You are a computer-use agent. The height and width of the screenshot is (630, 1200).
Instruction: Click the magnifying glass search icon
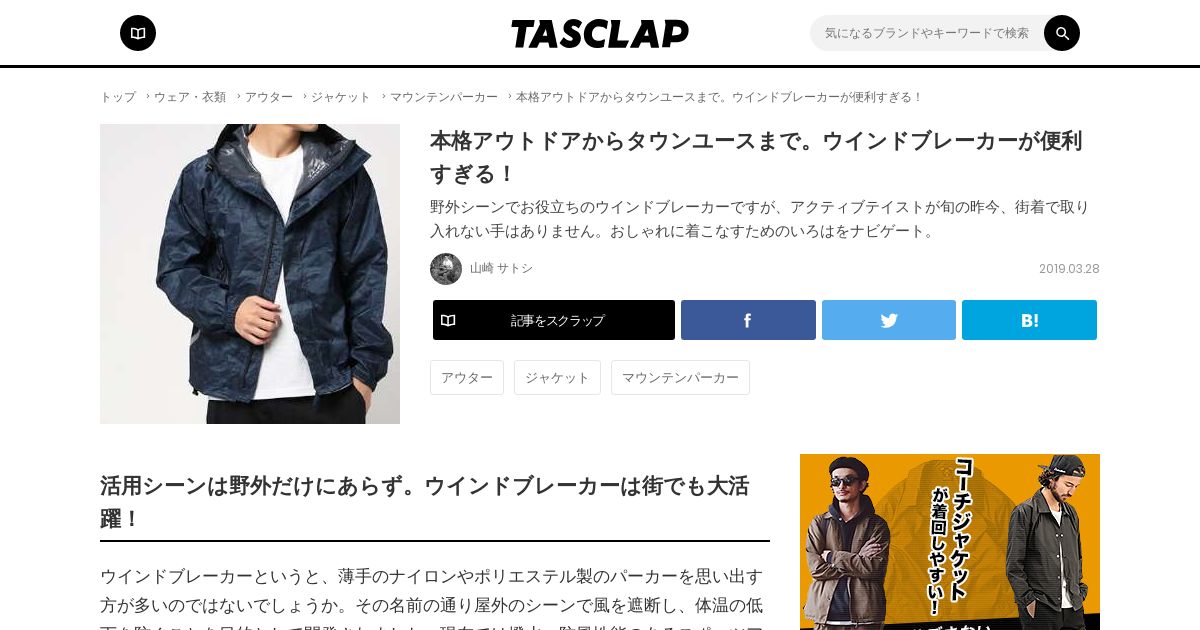click(1062, 33)
